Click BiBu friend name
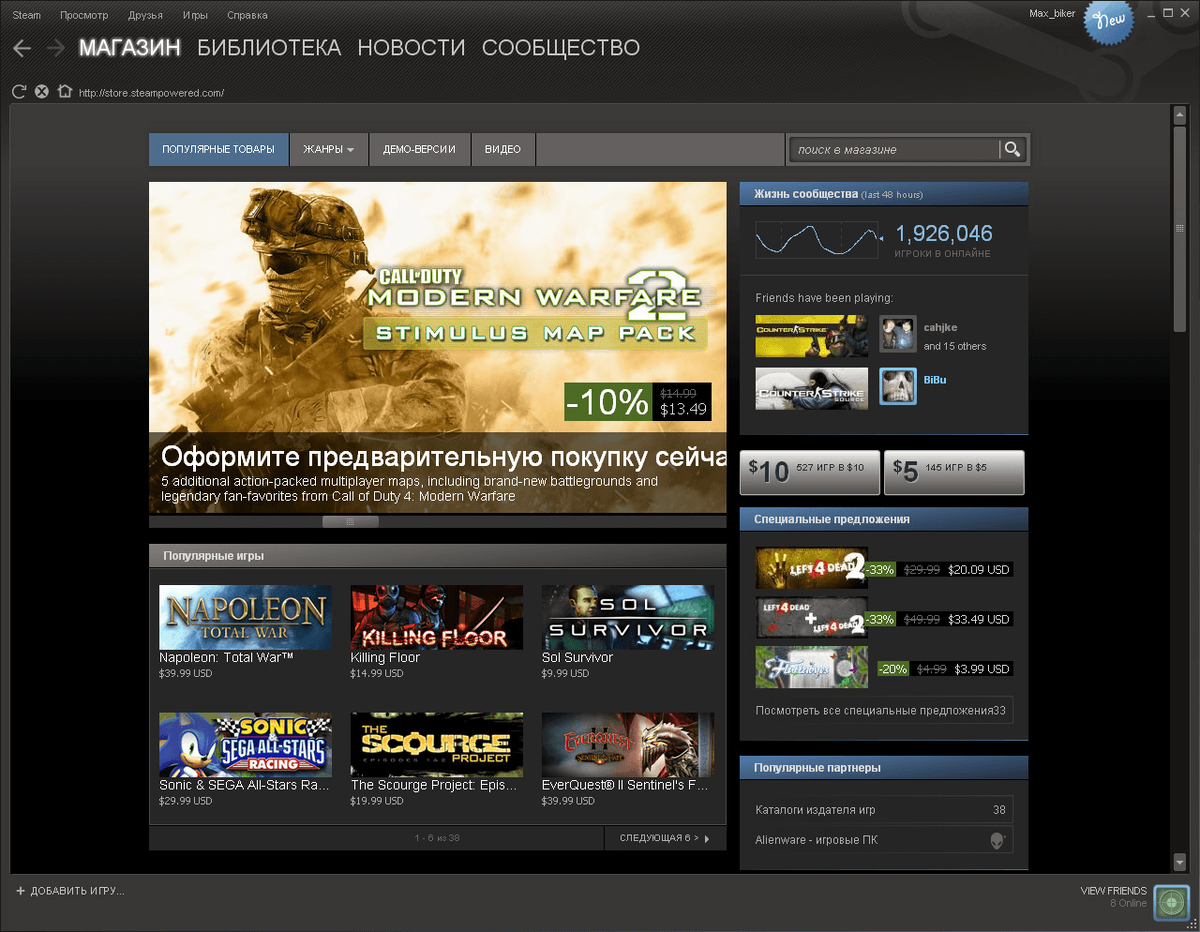Screen dimensions: 1200x932 pyautogui.click(x=935, y=380)
